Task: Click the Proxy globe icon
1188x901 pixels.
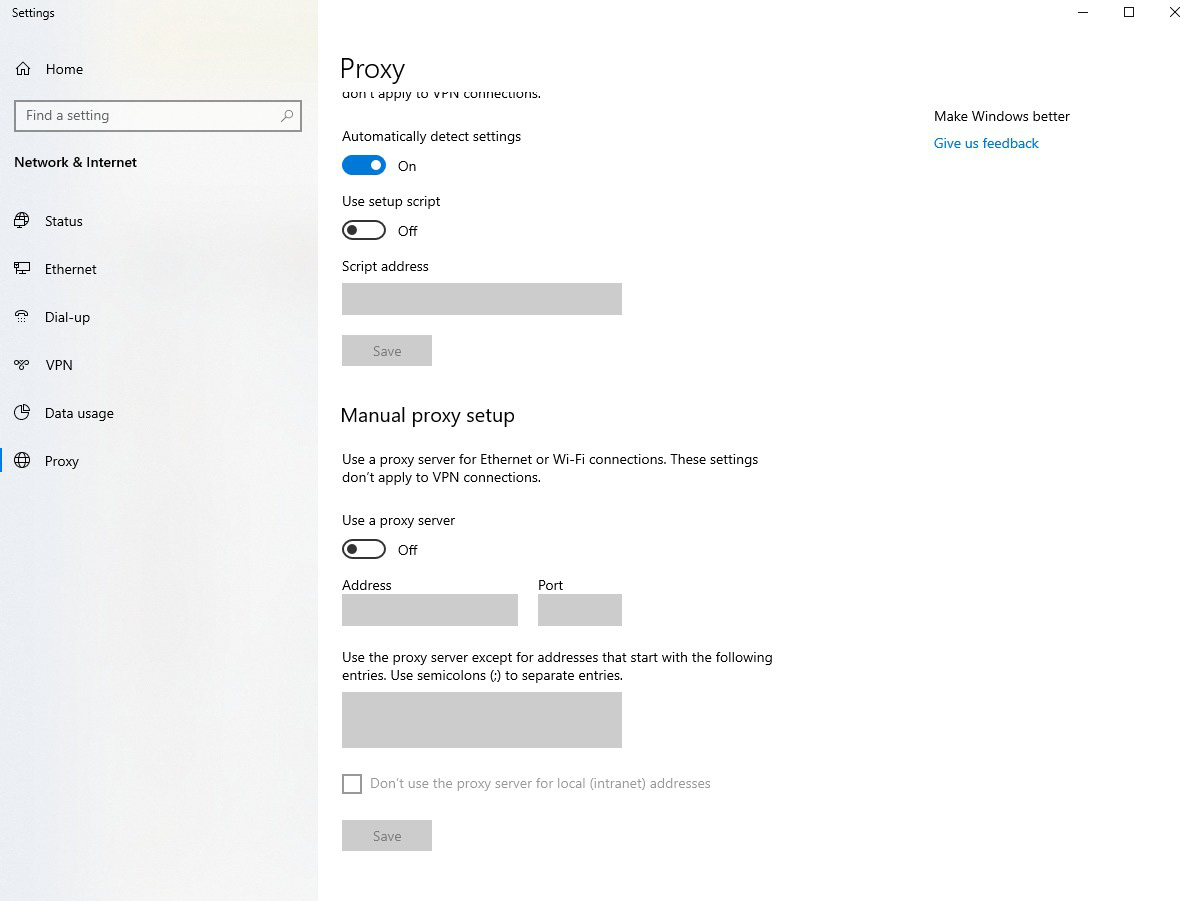Action: tap(22, 461)
